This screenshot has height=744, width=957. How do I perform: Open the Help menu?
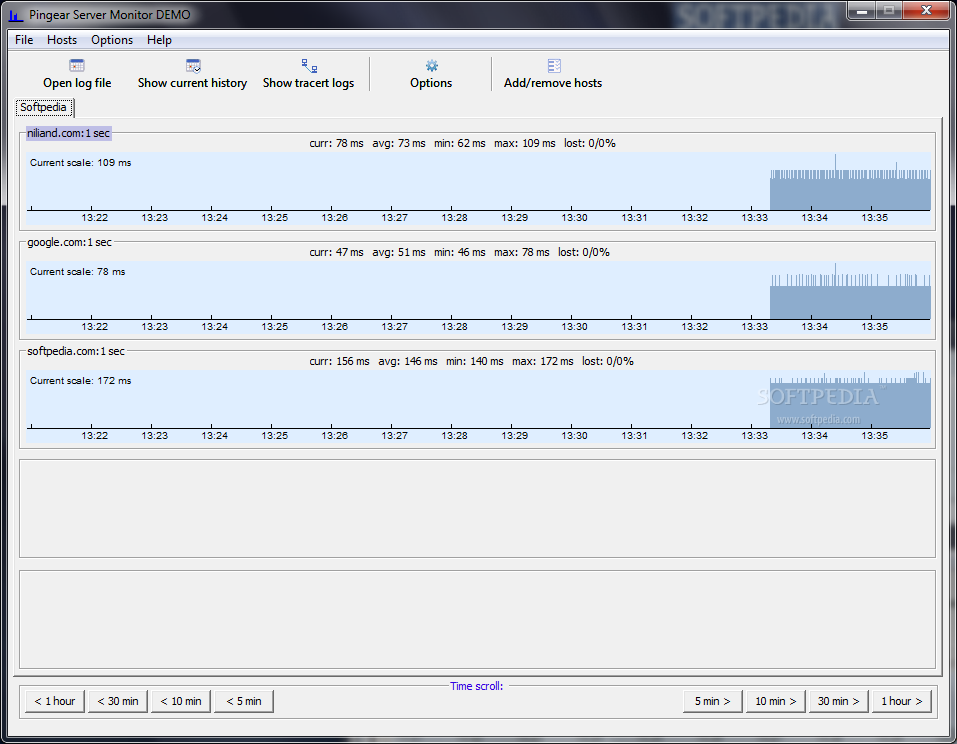tap(159, 40)
